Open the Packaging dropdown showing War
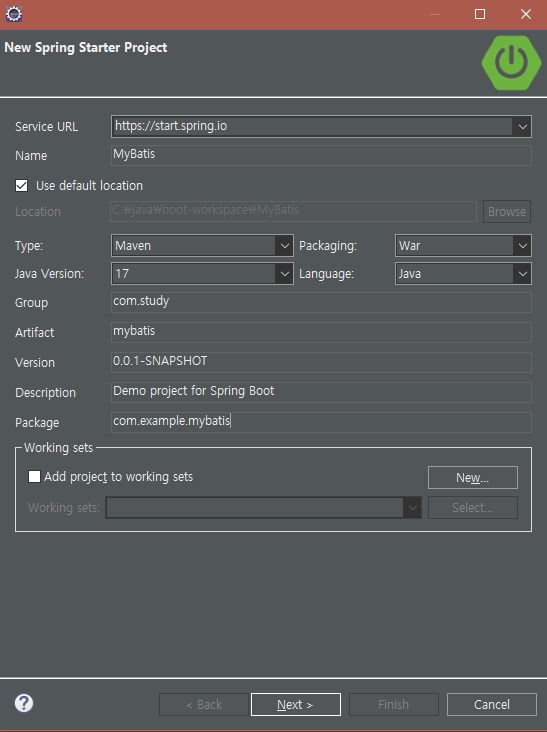The width and height of the screenshot is (547, 732). click(x=463, y=246)
